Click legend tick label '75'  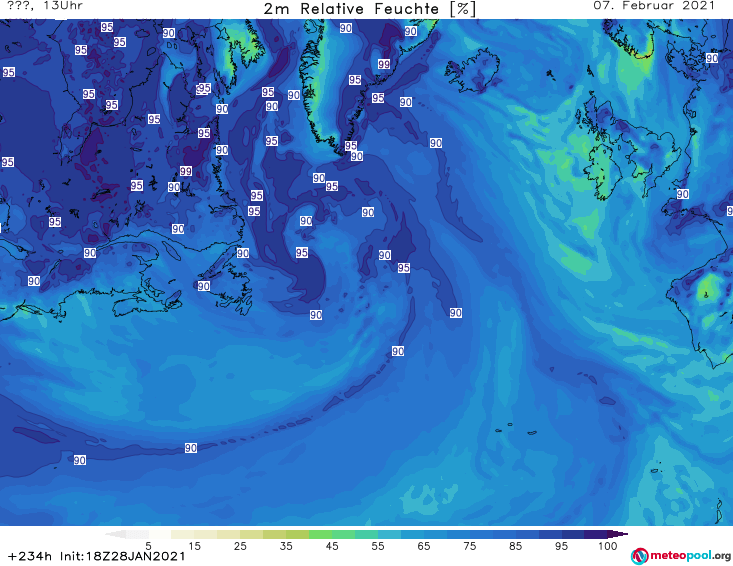point(469,546)
